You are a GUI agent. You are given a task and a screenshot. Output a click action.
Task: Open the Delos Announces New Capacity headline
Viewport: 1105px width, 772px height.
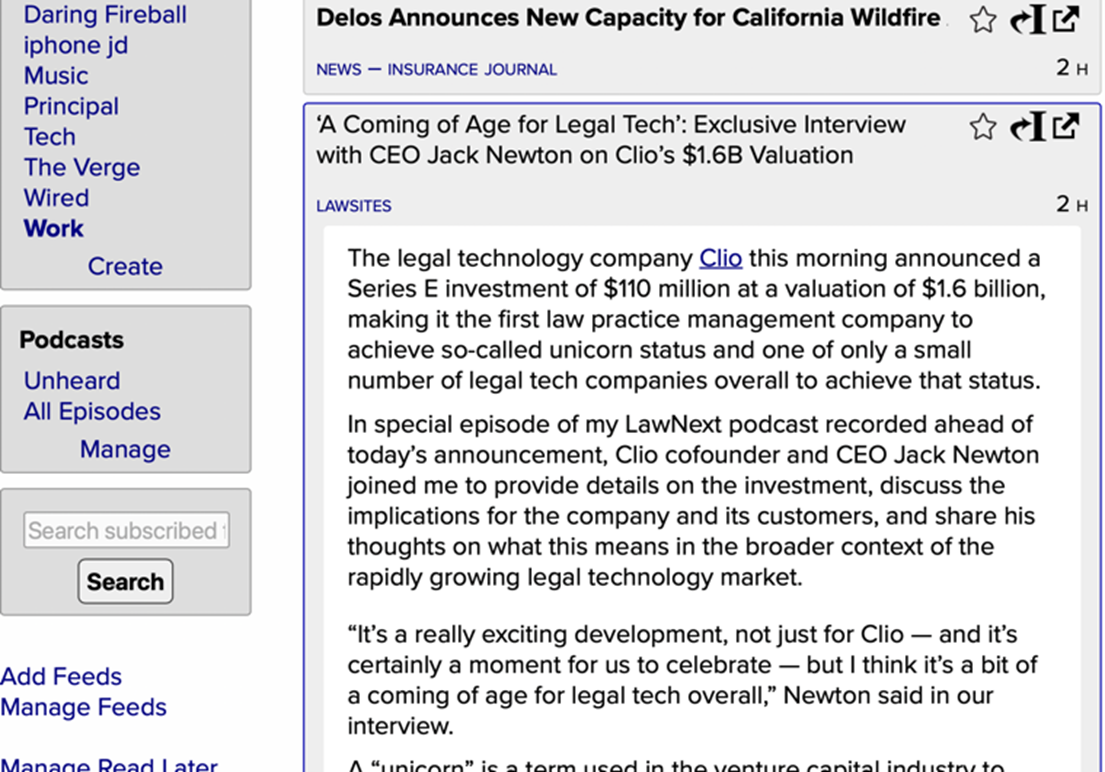(628, 17)
